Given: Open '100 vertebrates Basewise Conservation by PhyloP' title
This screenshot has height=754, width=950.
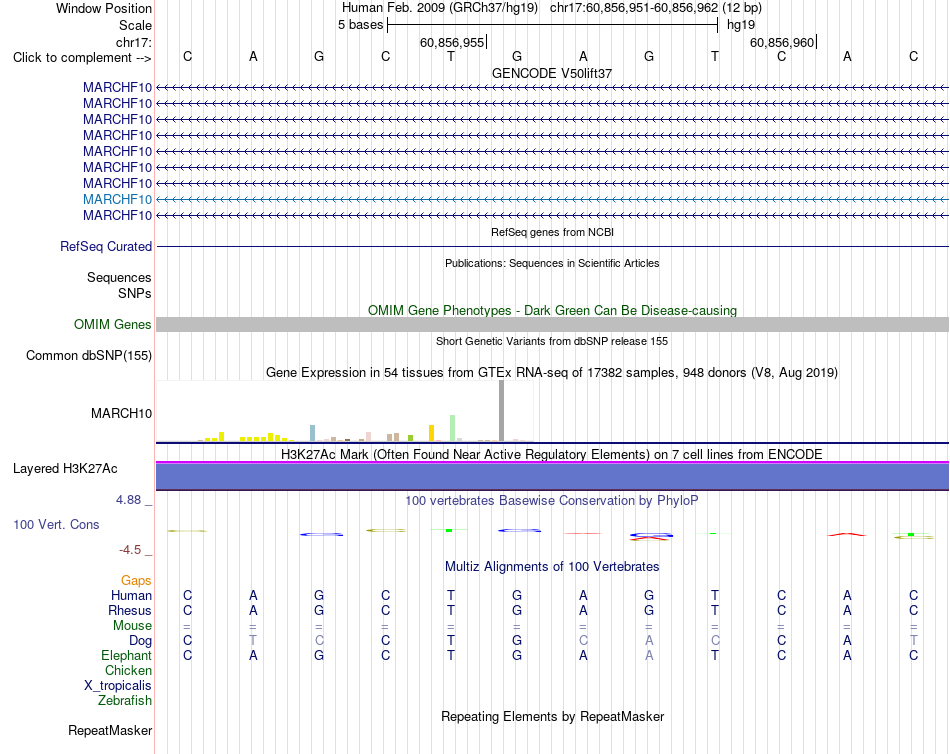Looking at the screenshot, I should (552, 501).
